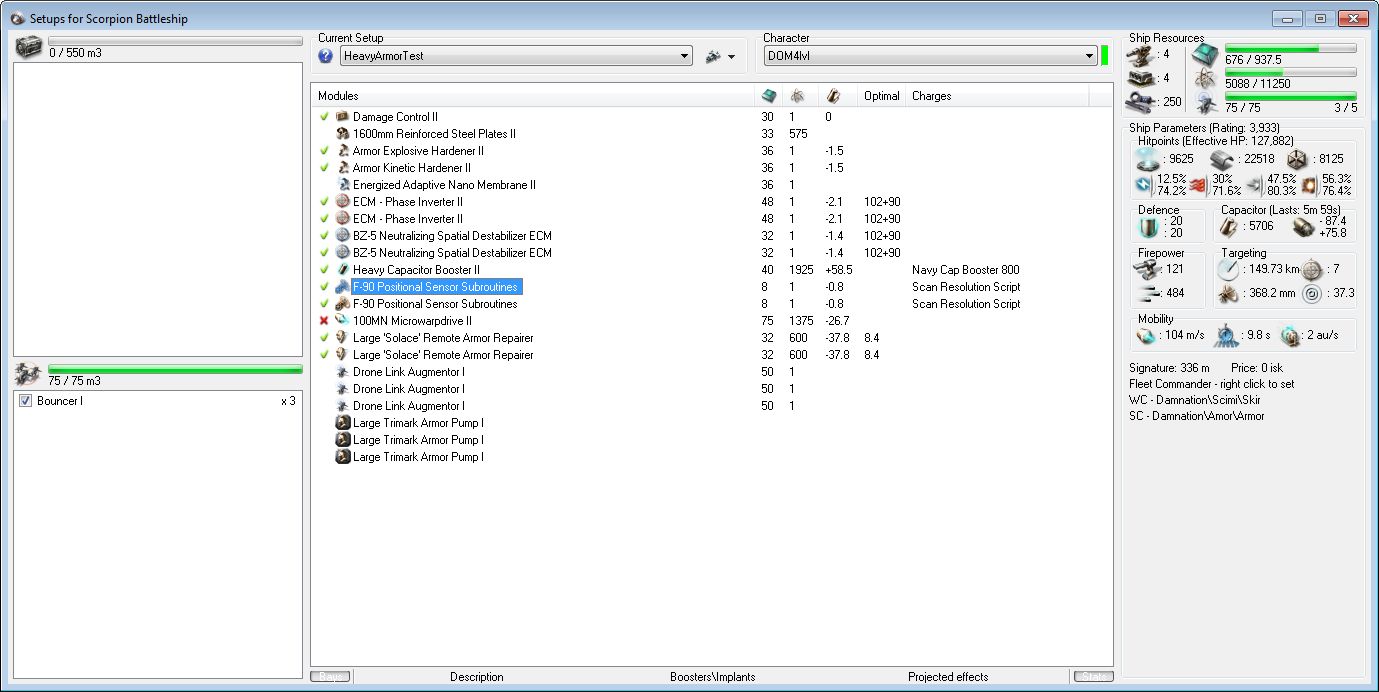Click the defence icon in the Defence group
This screenshot has height=692, width=1379.
[1146, 227]
